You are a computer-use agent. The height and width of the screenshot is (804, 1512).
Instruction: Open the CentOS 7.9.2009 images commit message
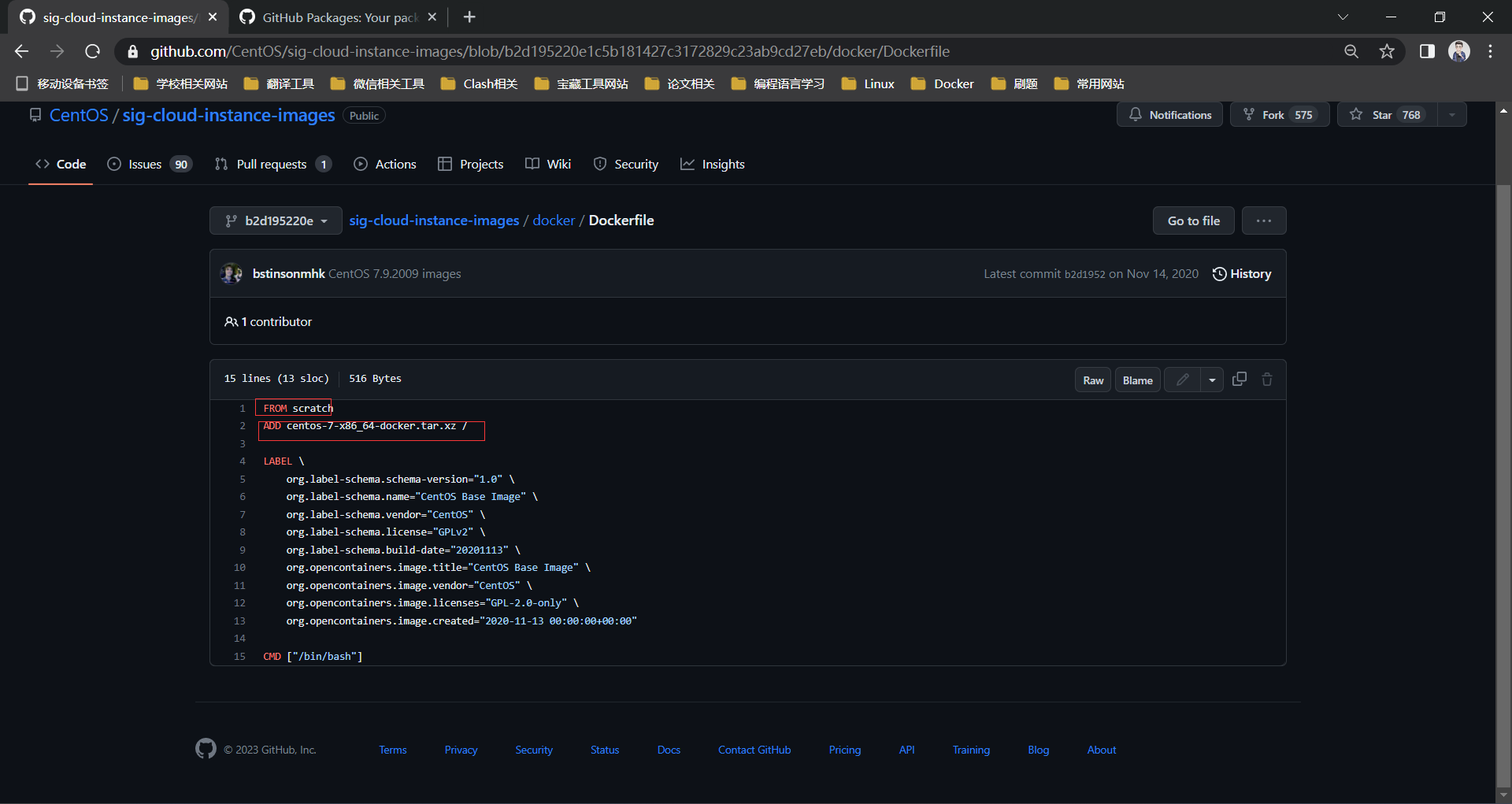pos(395,273)
